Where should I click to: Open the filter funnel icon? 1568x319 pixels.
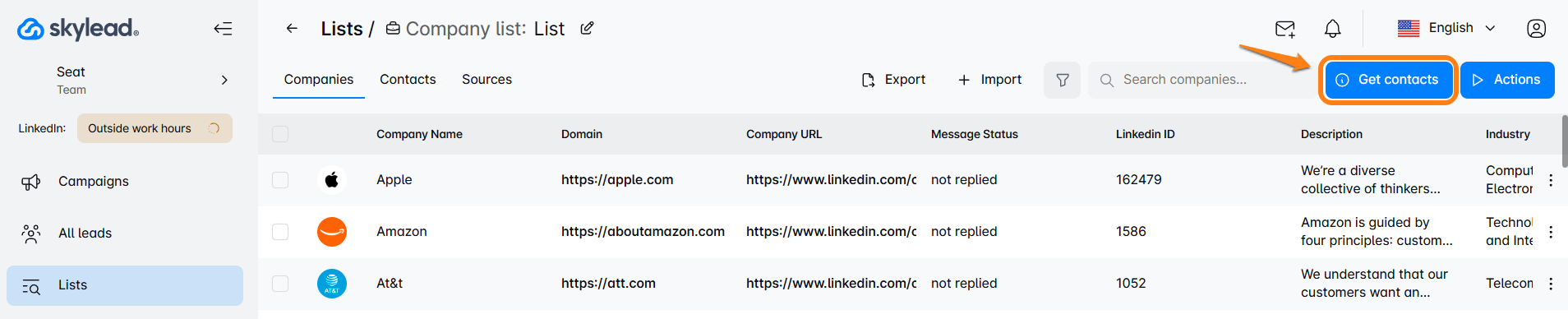pyautogui.click(x=1063, y=80)
